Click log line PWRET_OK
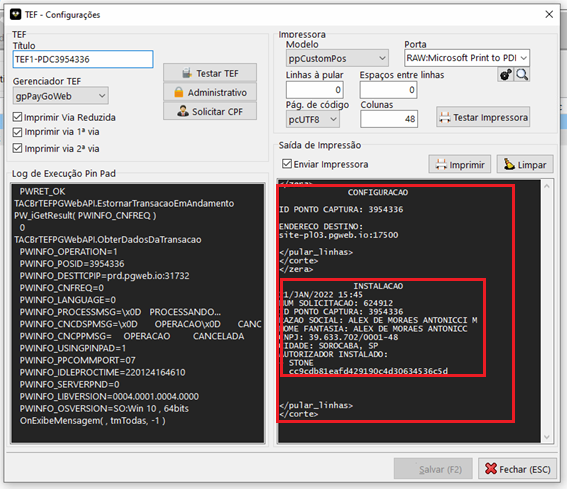Screen dimensions: 570x489 pos(43,191)
